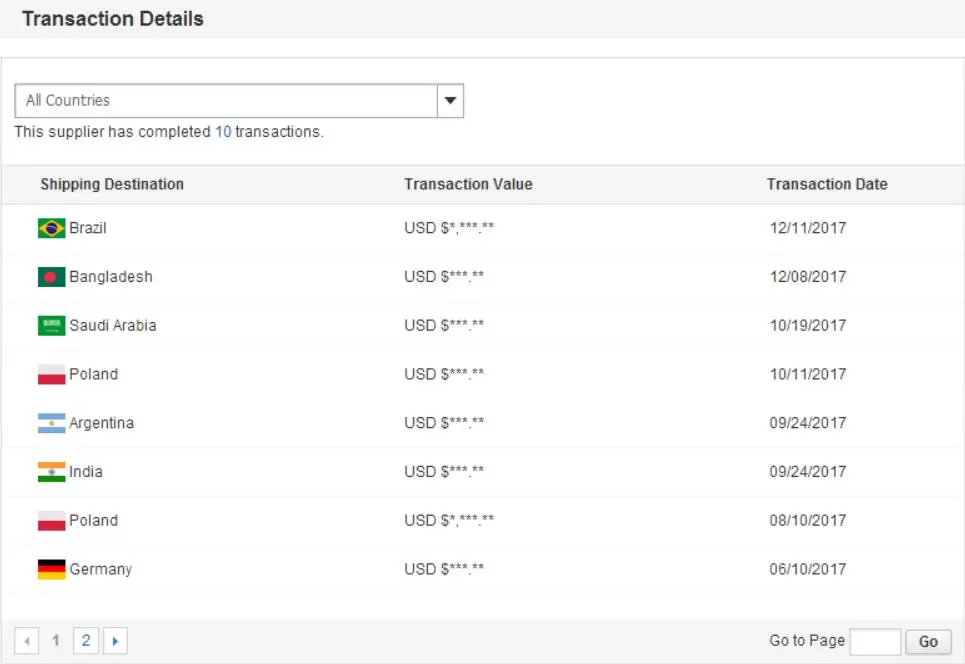
Task: Open page 2 of transactions
Action: coord(86,641)
